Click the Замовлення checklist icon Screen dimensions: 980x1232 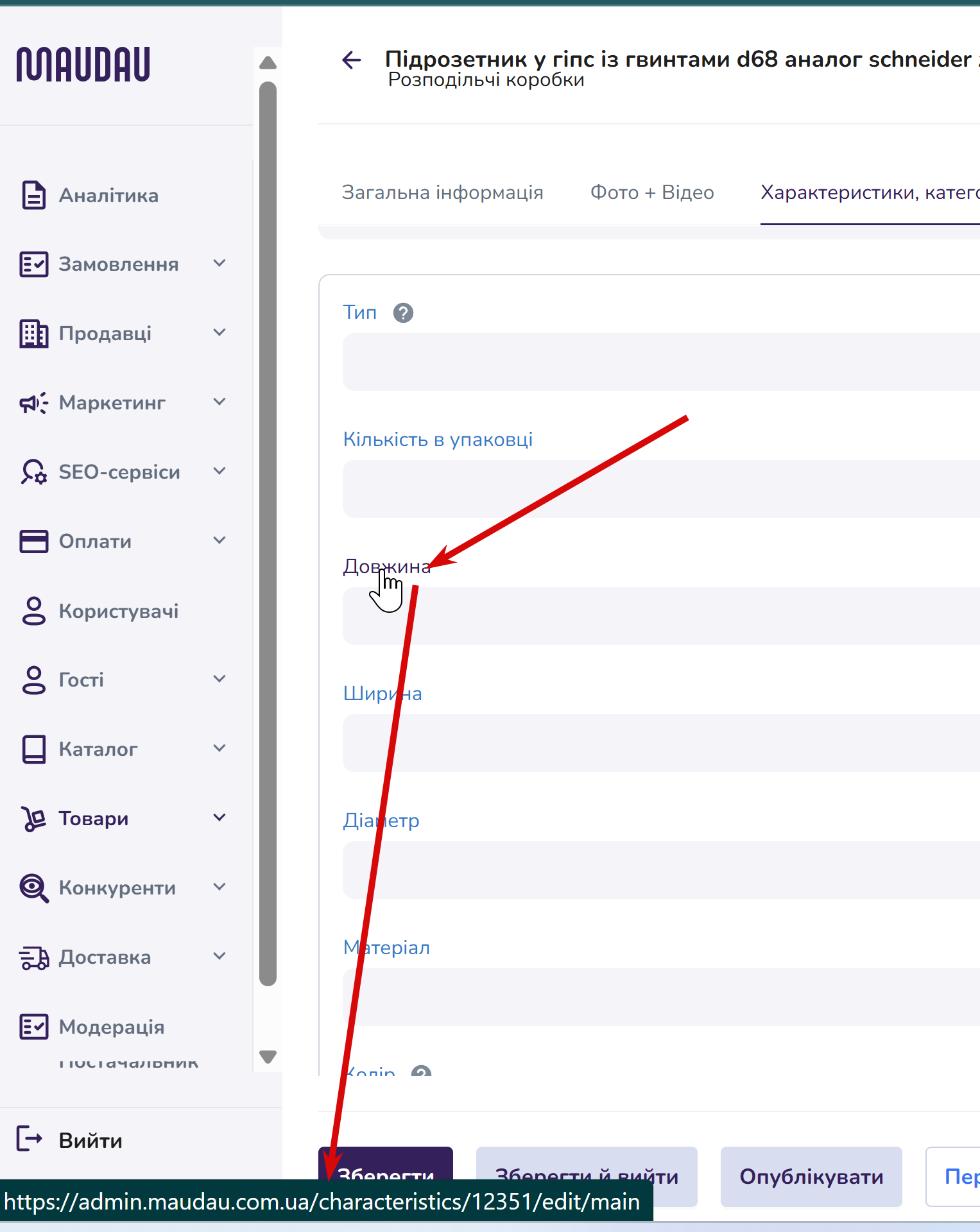[33, 264]
